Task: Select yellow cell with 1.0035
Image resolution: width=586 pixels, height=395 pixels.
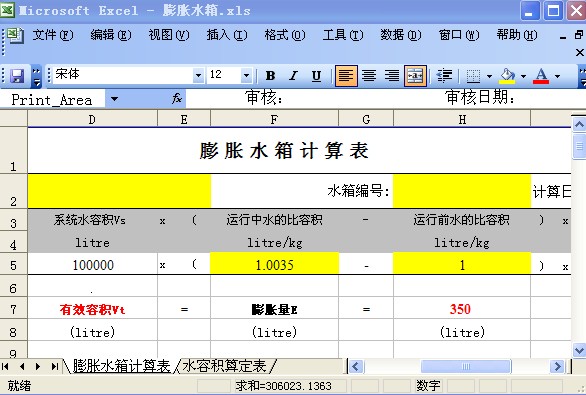Action: [274, 265]
